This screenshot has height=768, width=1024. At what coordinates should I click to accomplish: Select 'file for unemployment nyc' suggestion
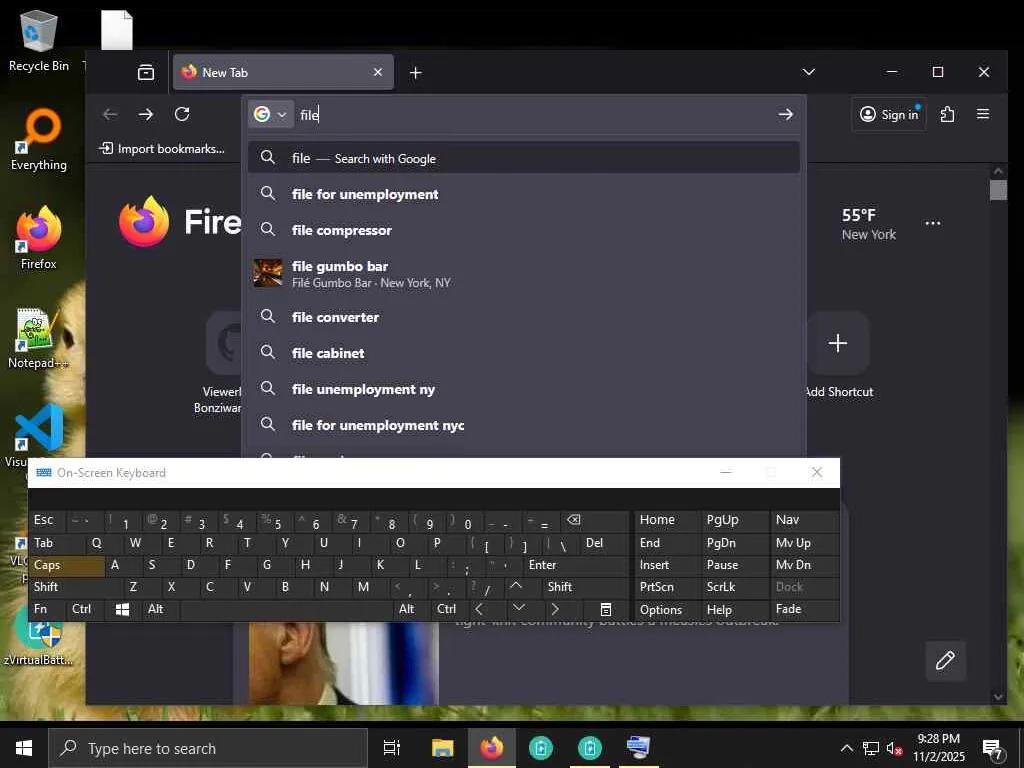(x=524, y=424)
